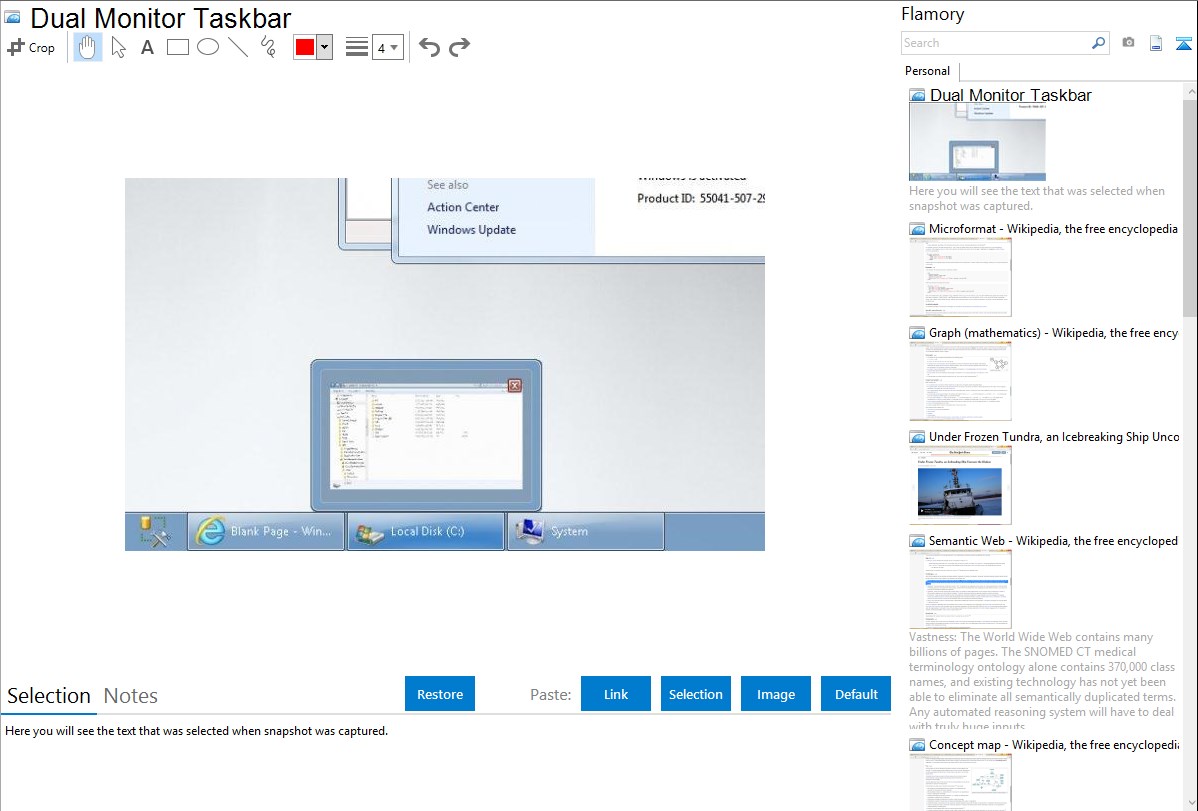This screenshot has height=811, width=1198.
Task: Open the line width dropdown showing 4
Action: tap(387, 47)
